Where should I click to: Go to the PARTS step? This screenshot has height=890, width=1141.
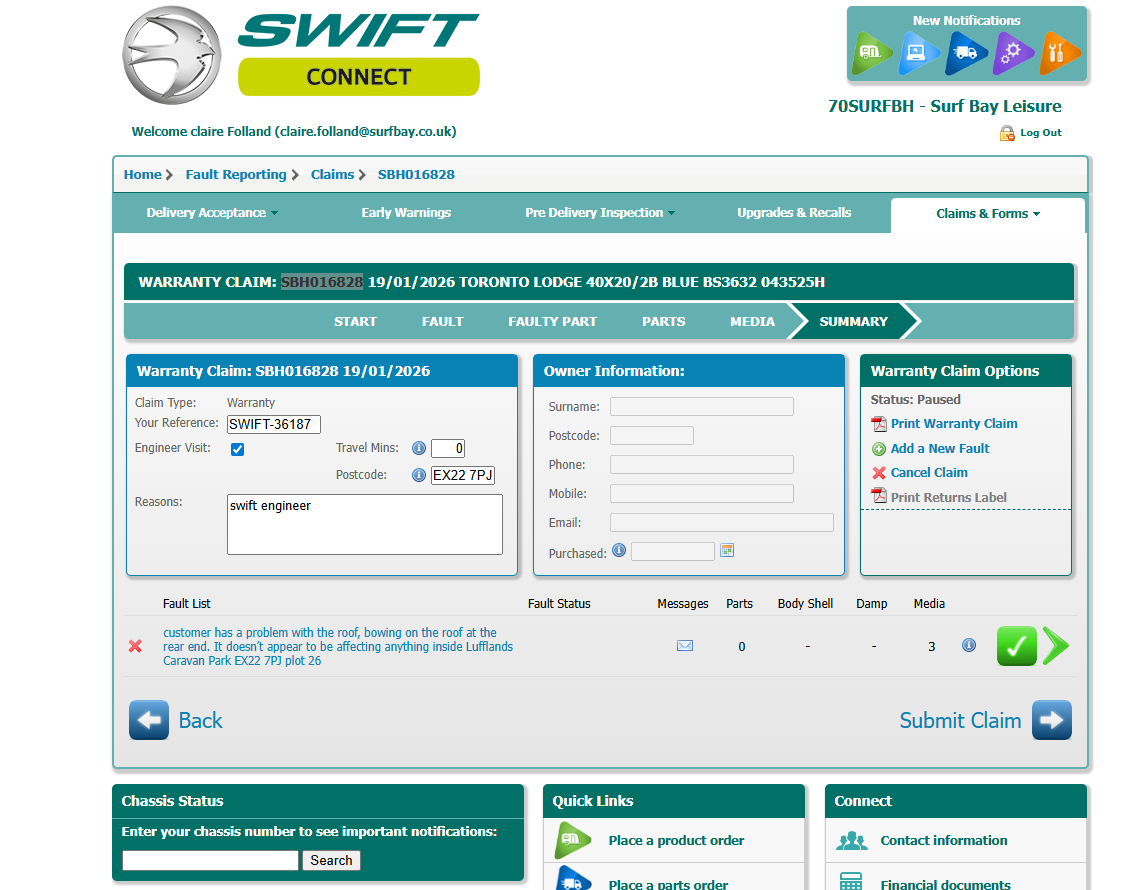pyautogui.click(x=664, y=322)
